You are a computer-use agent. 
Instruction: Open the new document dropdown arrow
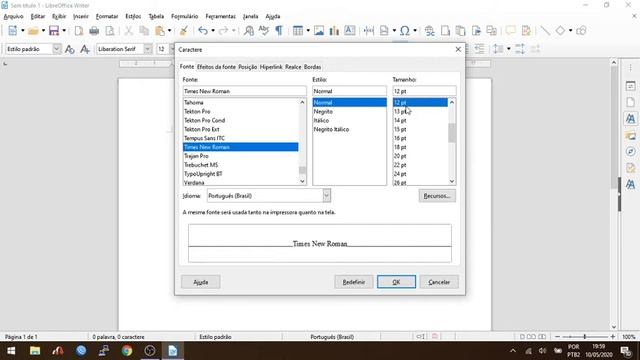(22, 31)
